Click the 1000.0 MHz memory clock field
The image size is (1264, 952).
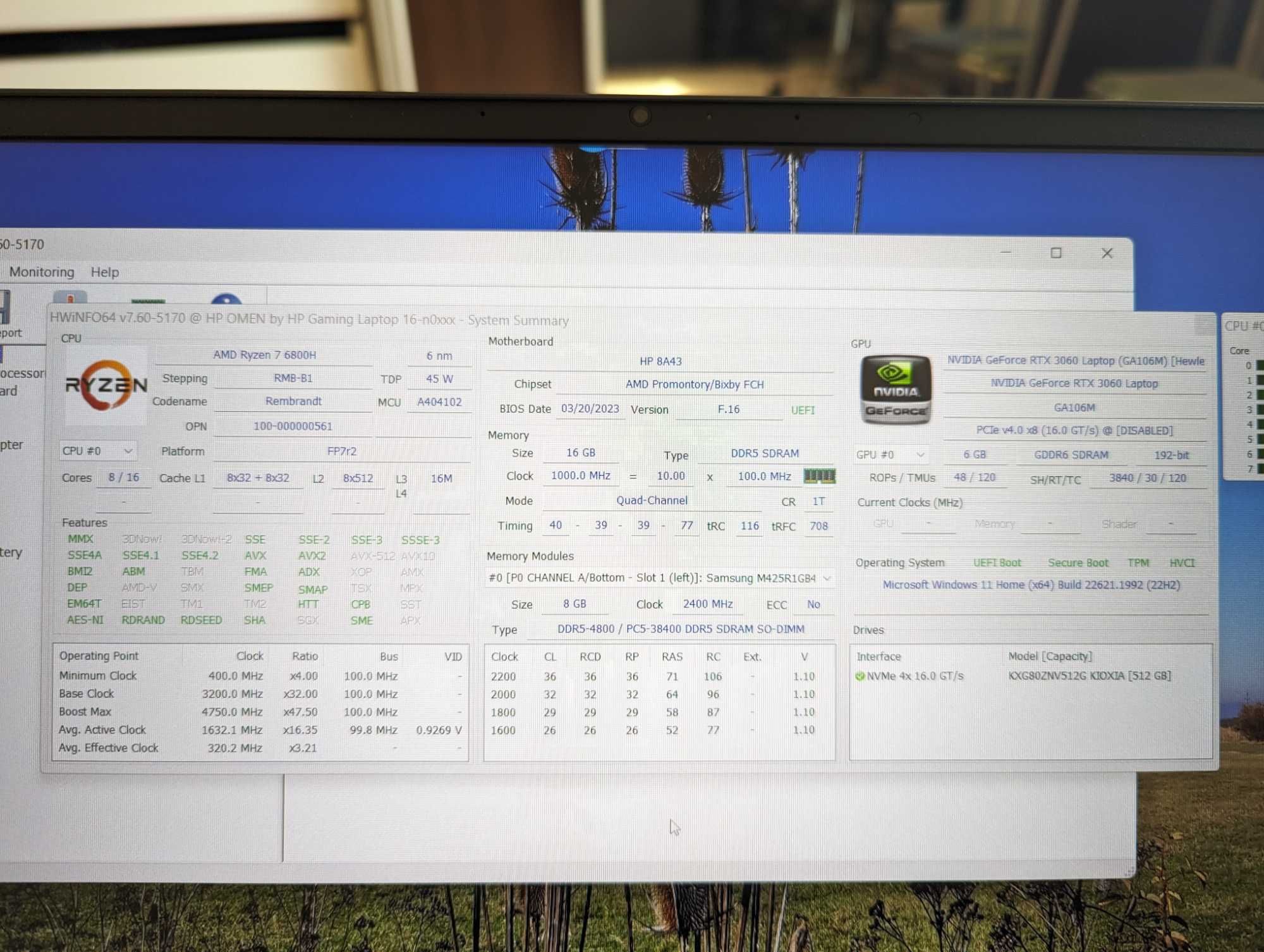581,476
